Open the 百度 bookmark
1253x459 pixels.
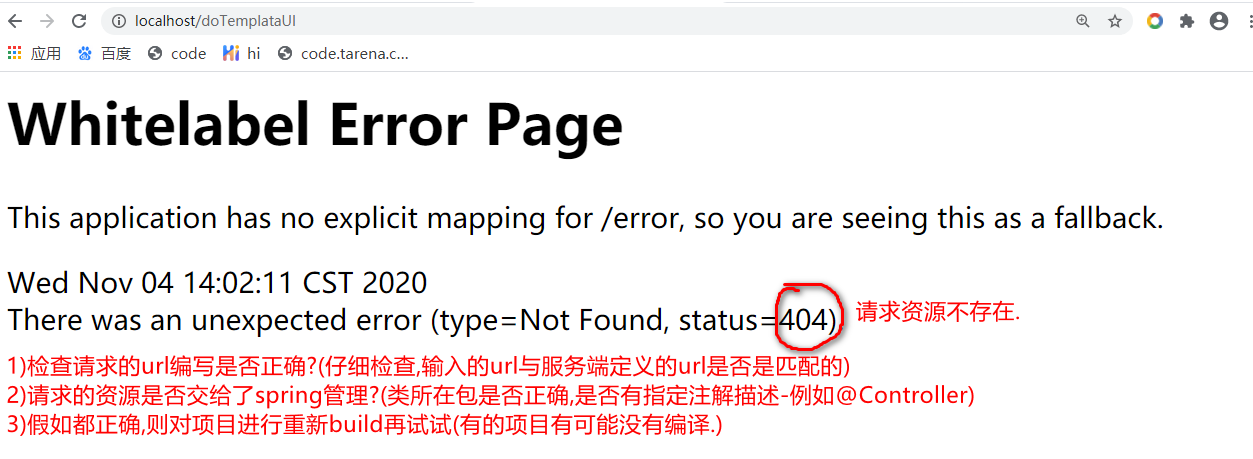pyautogui.click(x=104, y=54)
